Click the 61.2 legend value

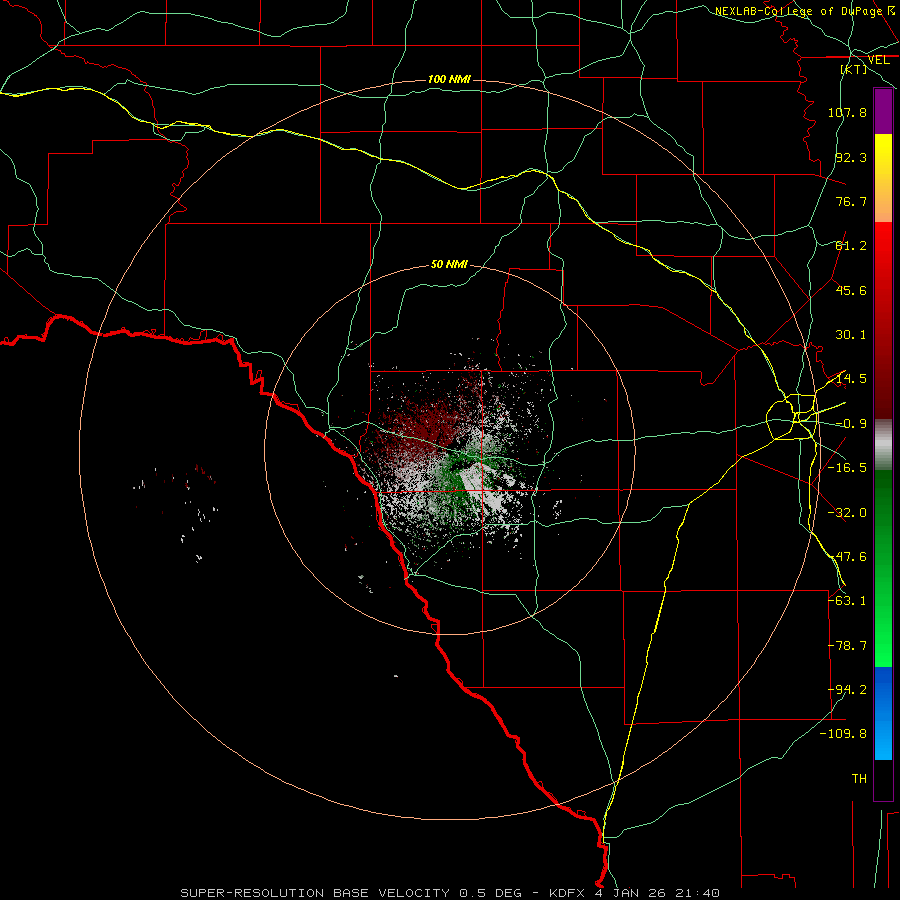coord(851,246)
